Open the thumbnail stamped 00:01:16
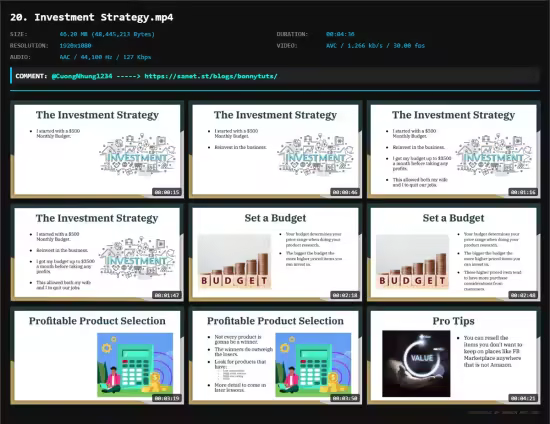Screen dimensions: 550x424 coord(454,150)
